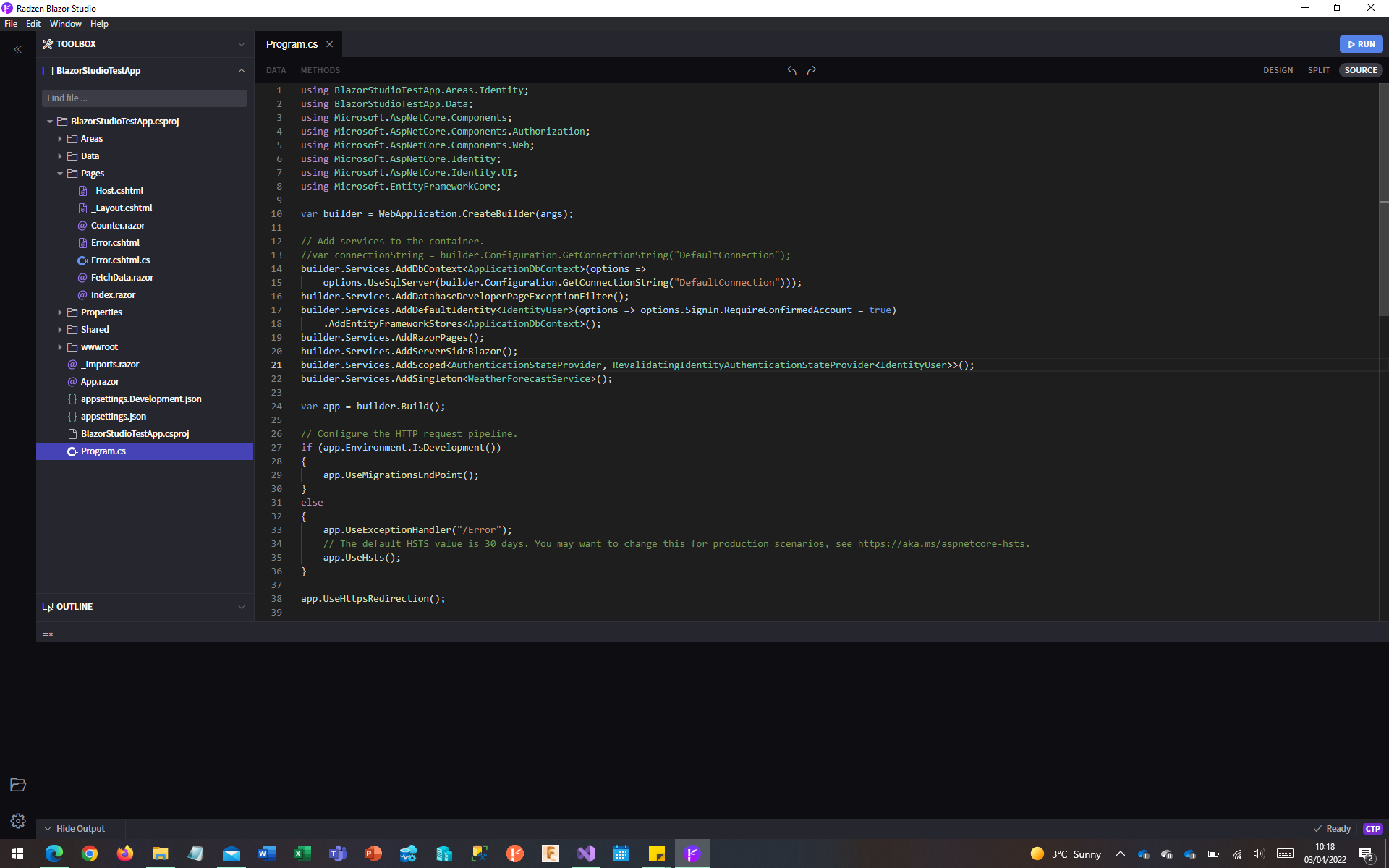Screen dimensions: 1389x868
Task: Switch to the METHODS tab
Action: pos(320,69)
